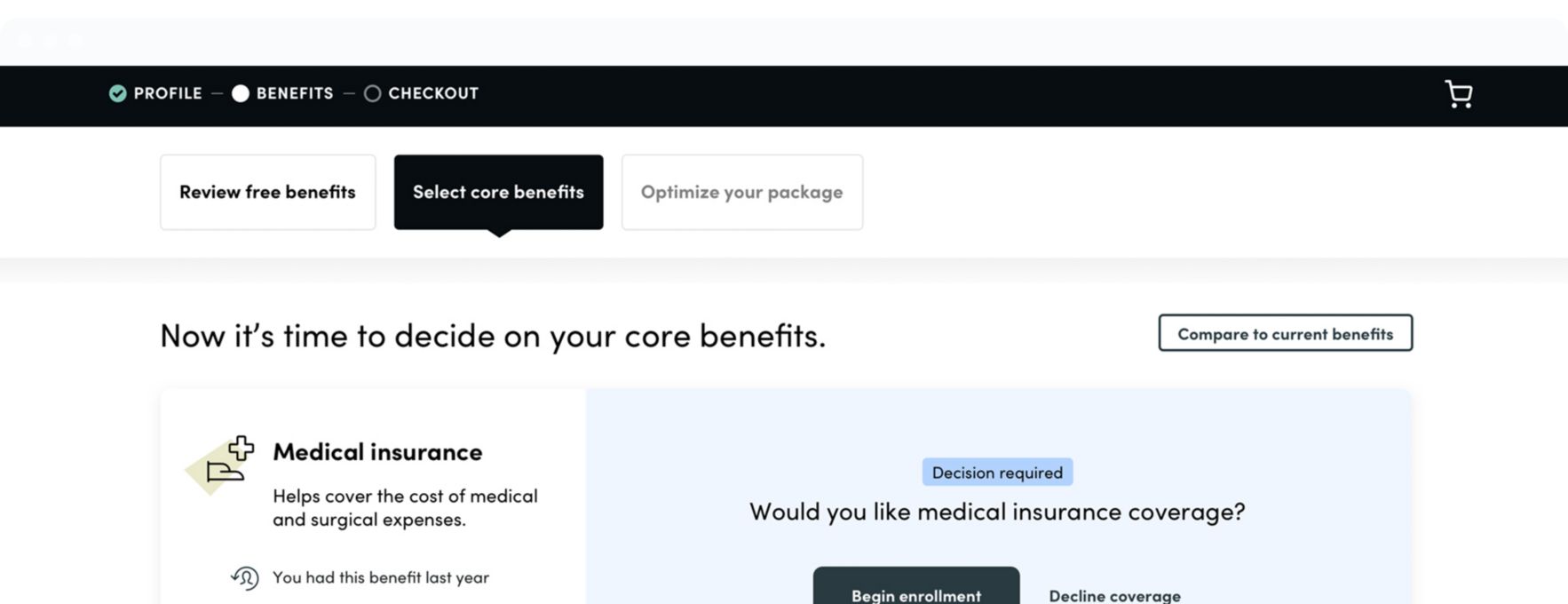Click the Medical insurance hand-and-cross icon
1568x604 pixels.
(x=222, y=462)
